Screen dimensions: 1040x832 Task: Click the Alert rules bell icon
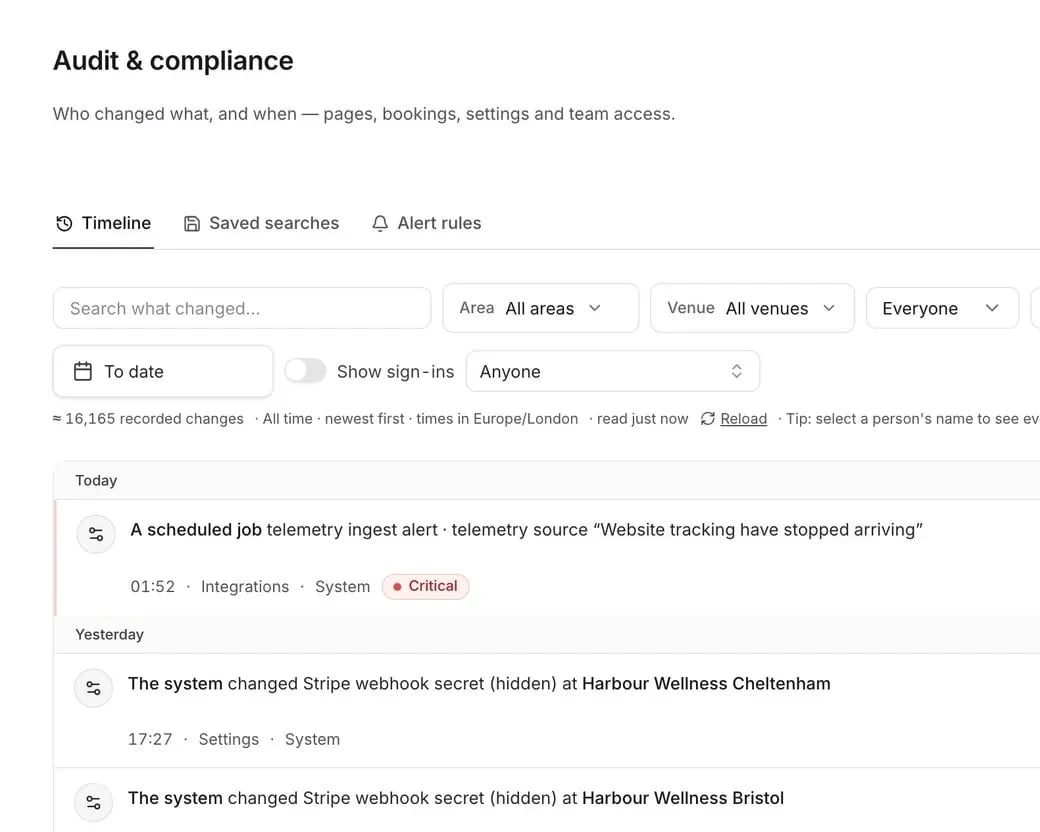point(380,224)
